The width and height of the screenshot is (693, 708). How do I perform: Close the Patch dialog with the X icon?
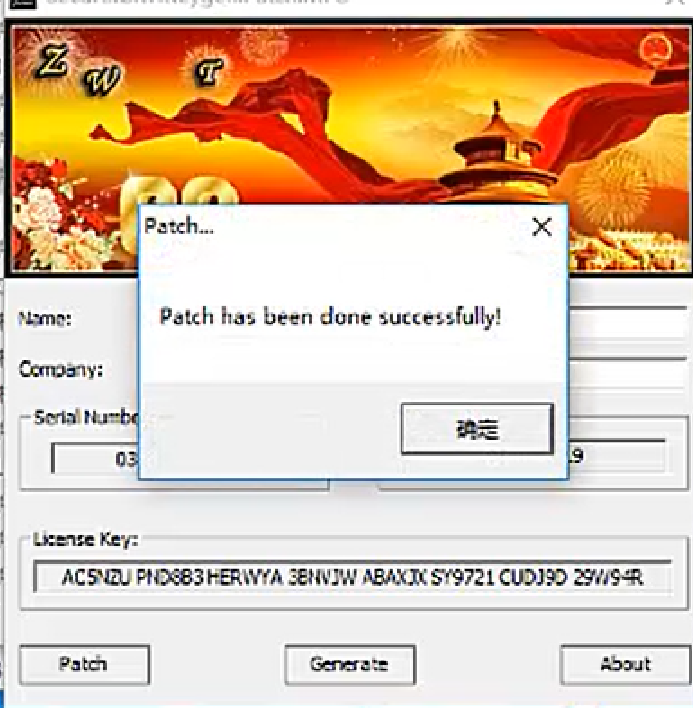coord(542,227)
